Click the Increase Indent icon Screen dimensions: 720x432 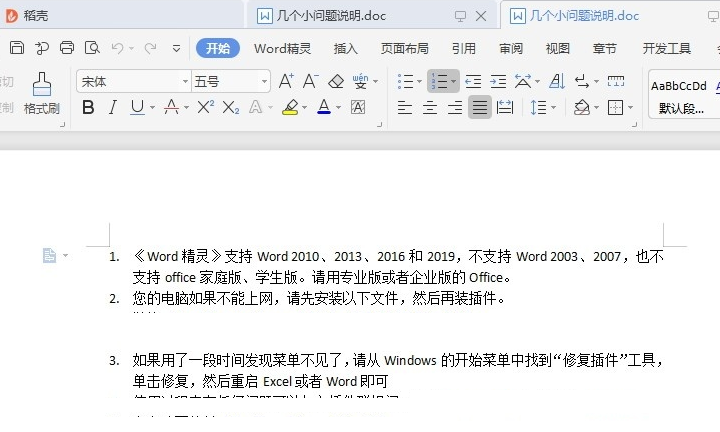[x=497, y=82]
